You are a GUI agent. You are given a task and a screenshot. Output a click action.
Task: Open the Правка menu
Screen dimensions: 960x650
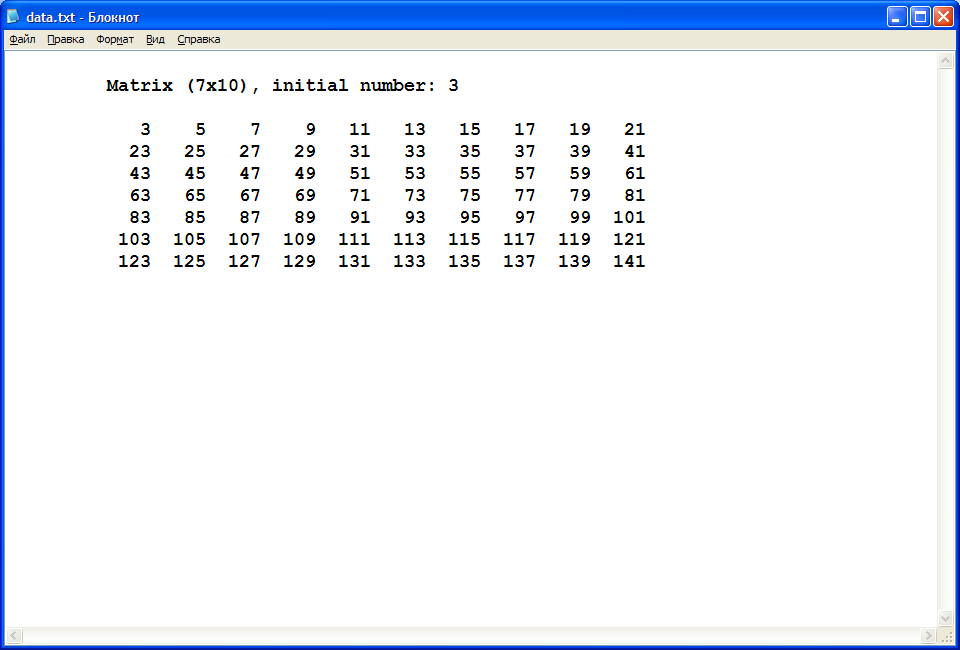point(66,40)
